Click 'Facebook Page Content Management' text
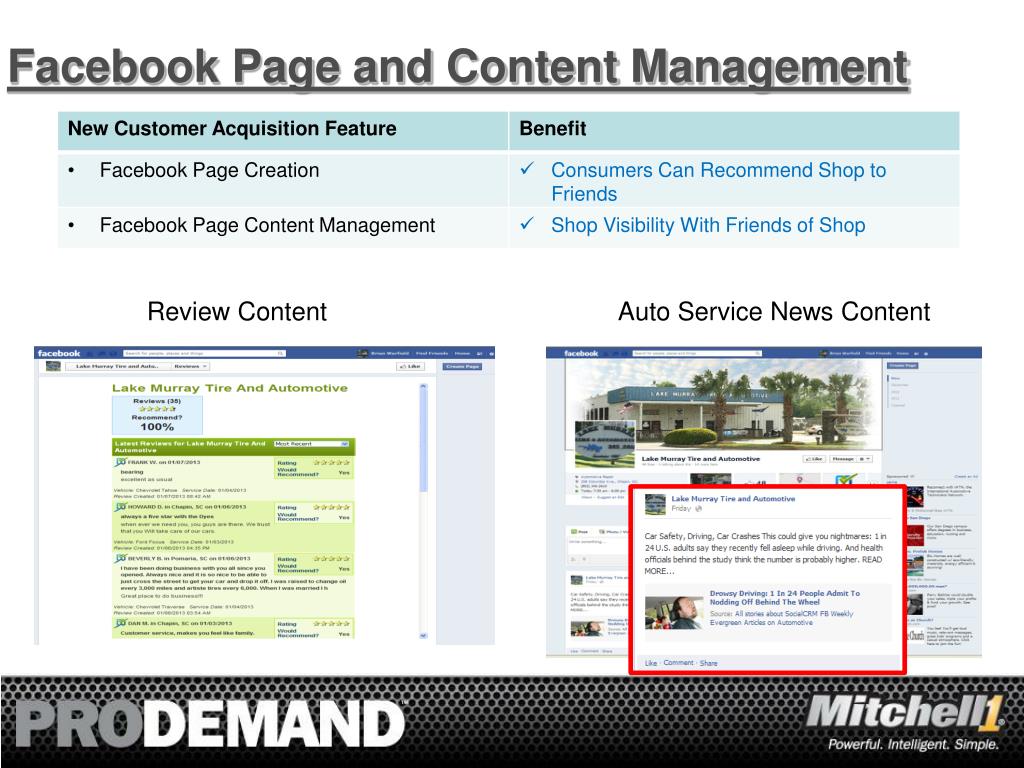This screenshot has width=1024, height=768. (x=267, y=225)
